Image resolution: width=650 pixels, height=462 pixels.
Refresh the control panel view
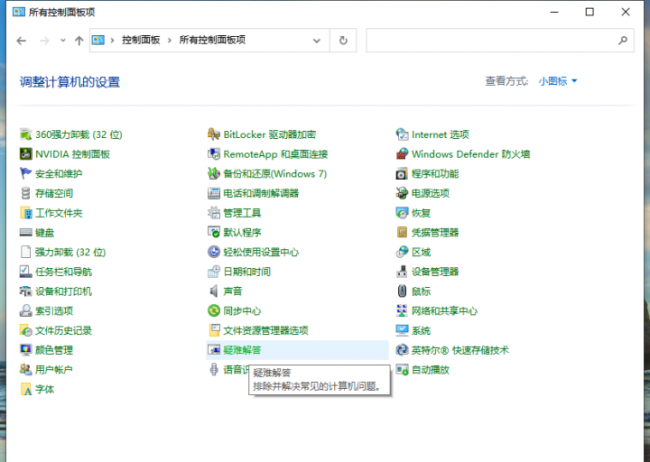343,40
